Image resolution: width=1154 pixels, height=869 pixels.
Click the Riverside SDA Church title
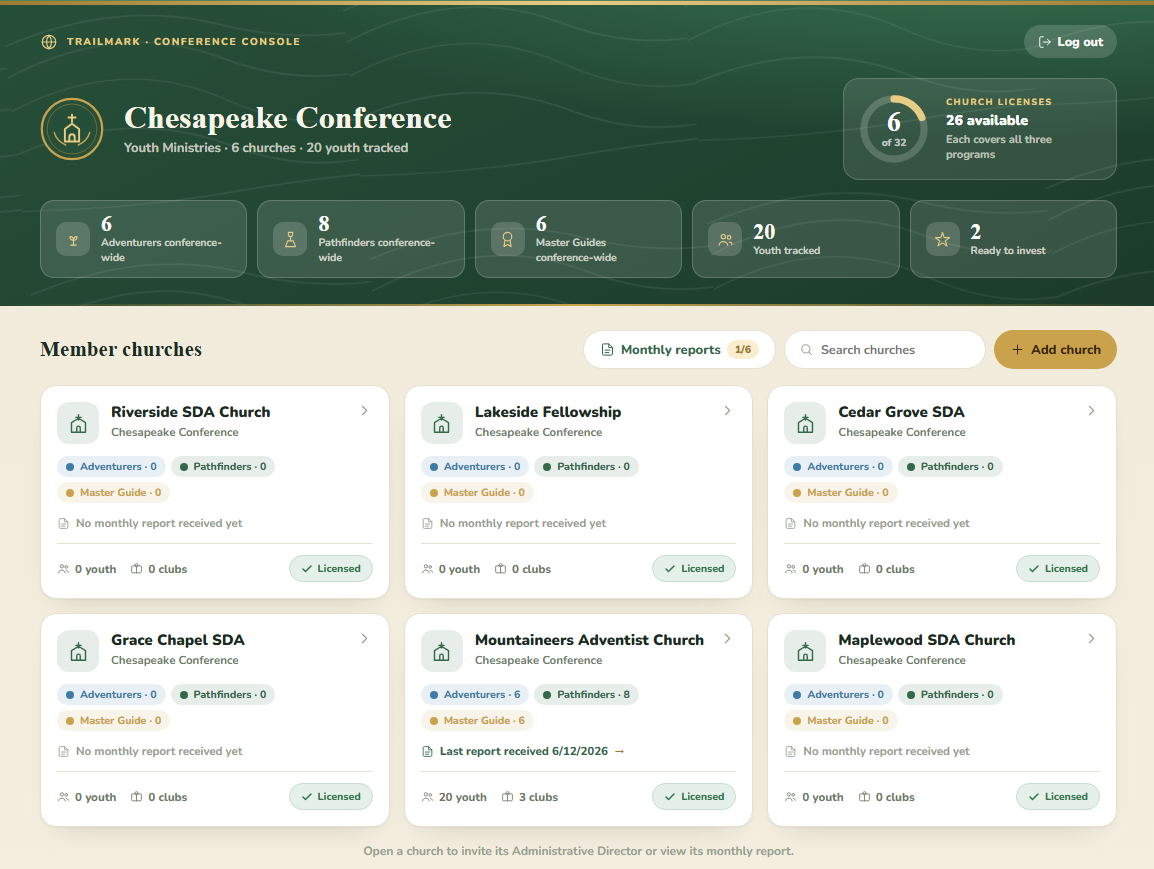click(191, 412)
